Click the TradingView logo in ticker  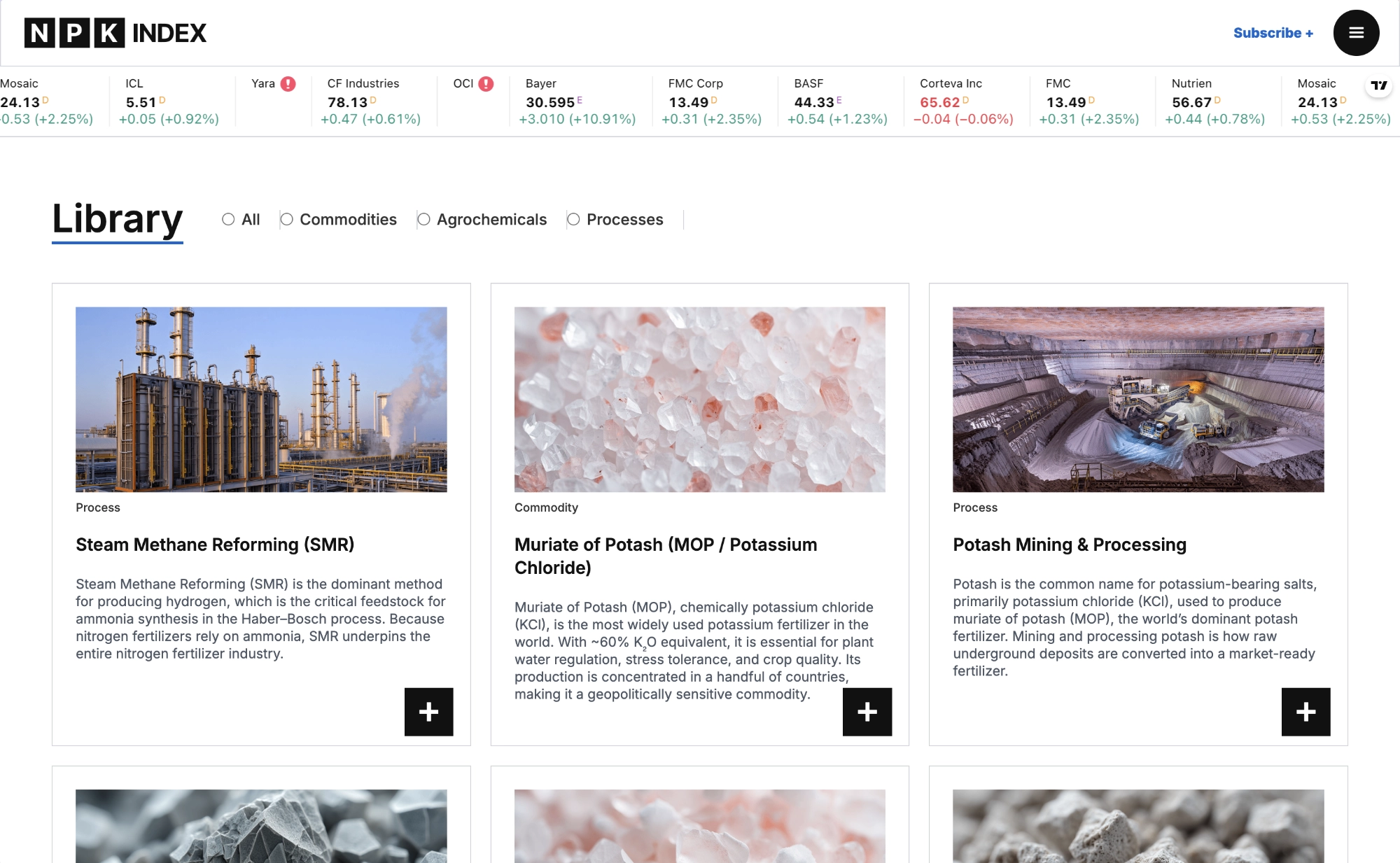(1378, 85)
